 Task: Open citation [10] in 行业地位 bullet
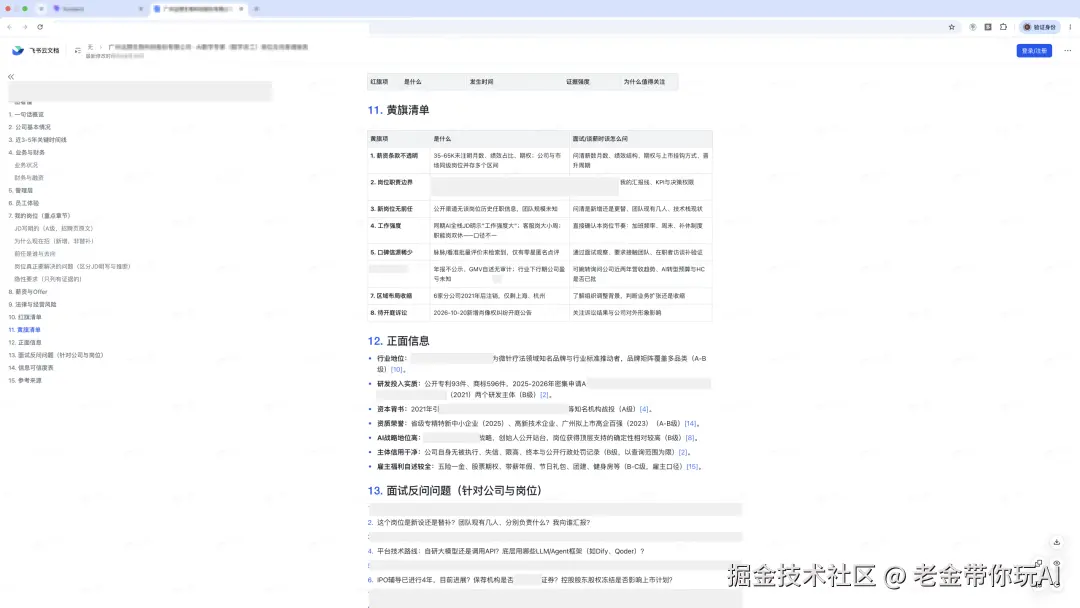[x=397, y=370]
